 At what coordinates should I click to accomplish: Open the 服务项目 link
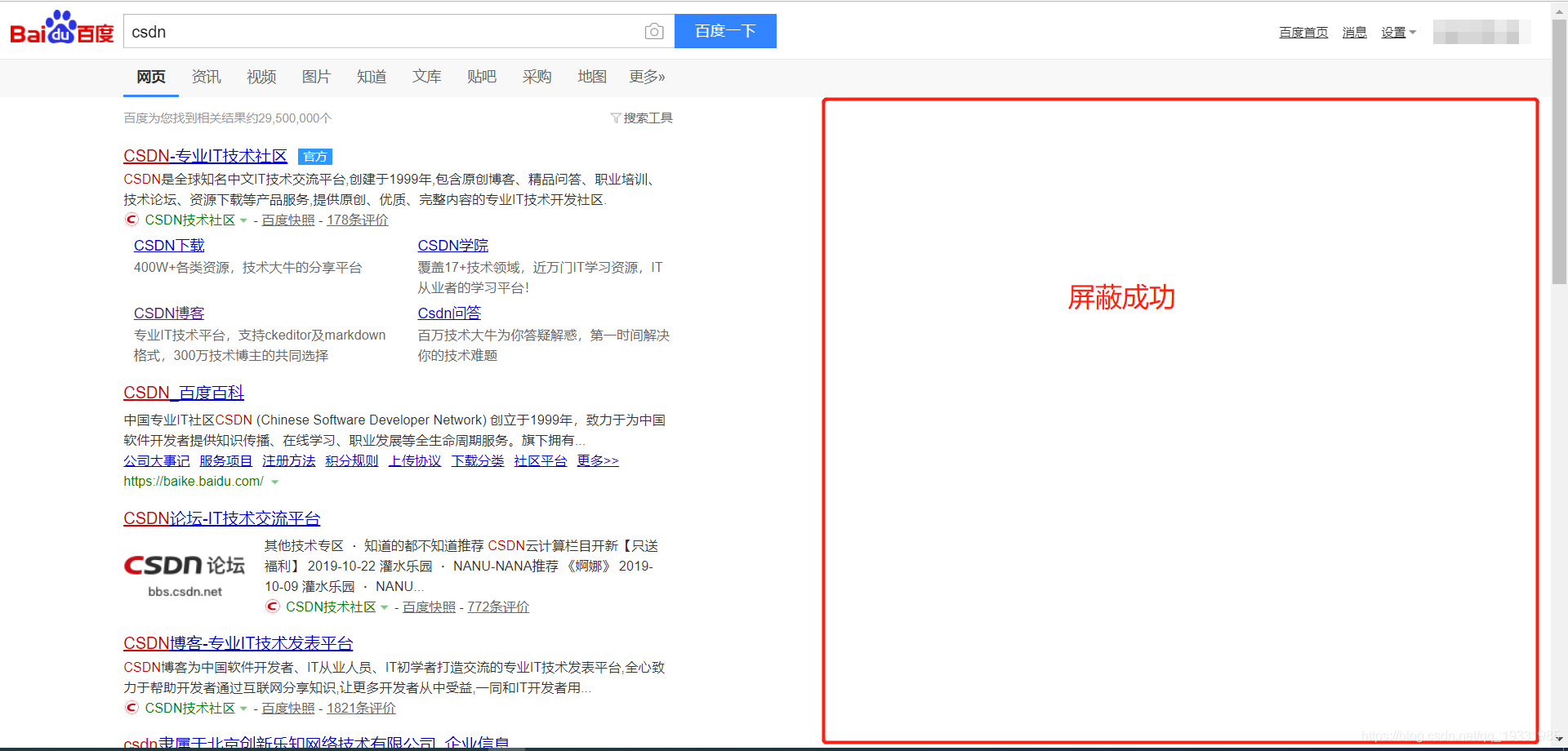[226, 461]
